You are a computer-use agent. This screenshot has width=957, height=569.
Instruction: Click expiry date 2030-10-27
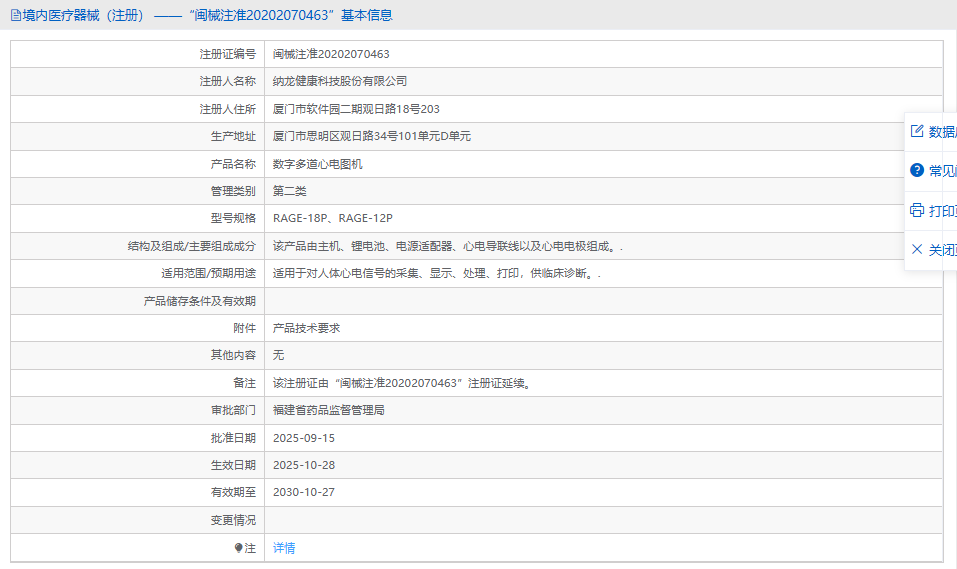point(304,491)
